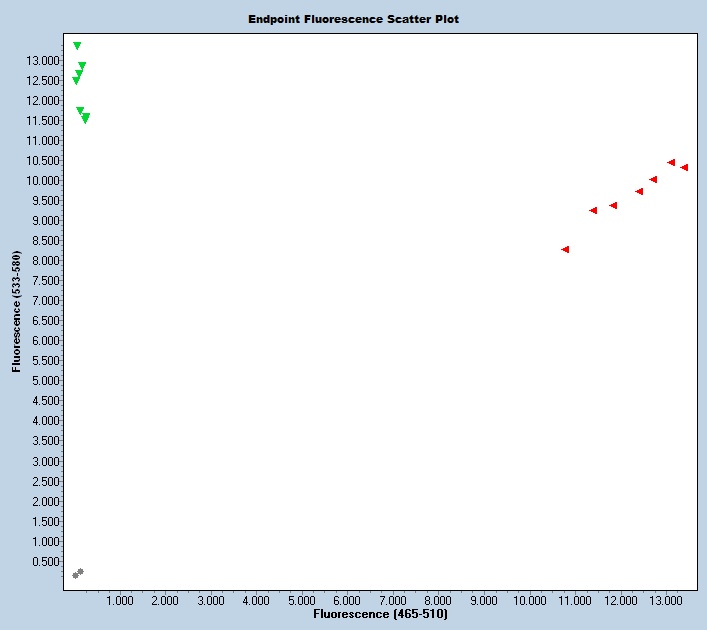Click red marker near x-value 12.700
The height and width of the screenshot is (630, 707).
coord(653,180)
